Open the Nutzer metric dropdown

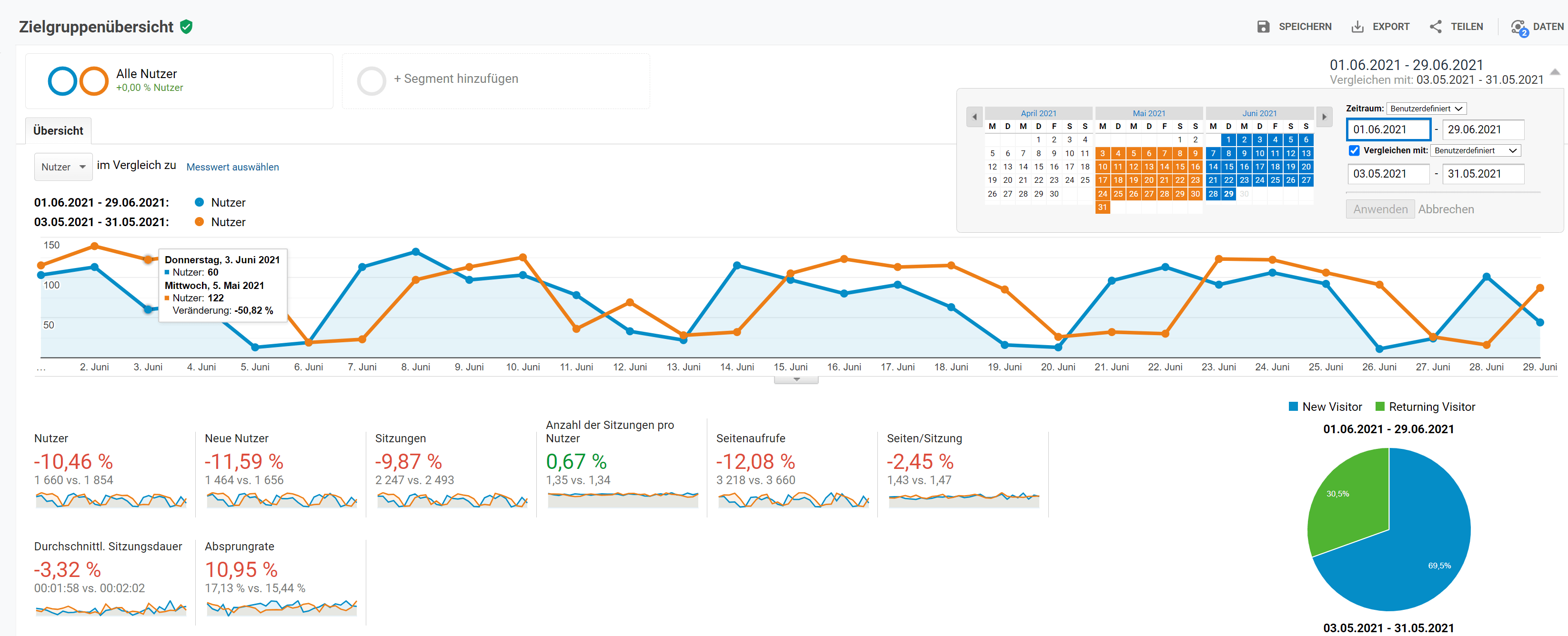pos(63,166)
